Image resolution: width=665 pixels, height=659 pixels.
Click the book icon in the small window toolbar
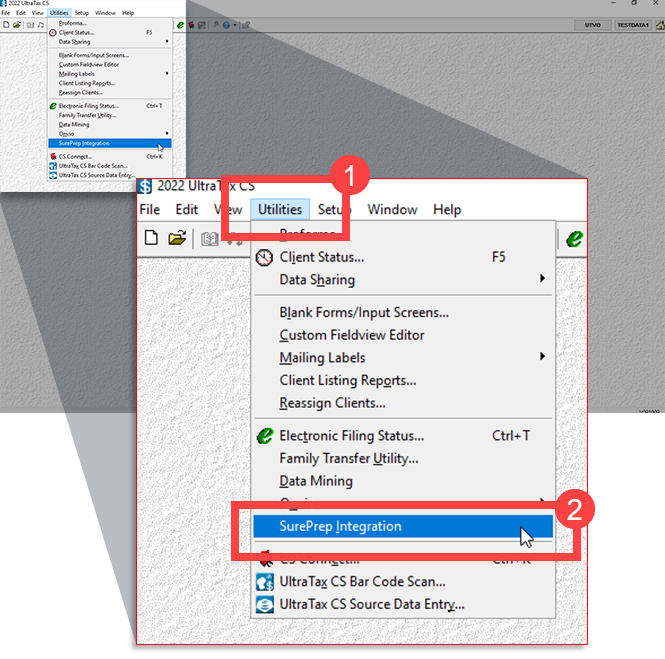tap(31, 25)
